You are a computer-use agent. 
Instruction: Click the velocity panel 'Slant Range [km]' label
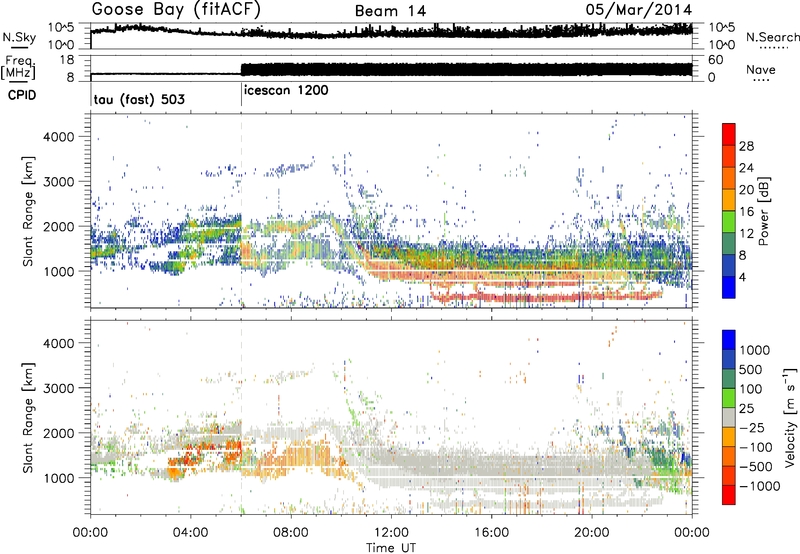(x=29, y=417)
